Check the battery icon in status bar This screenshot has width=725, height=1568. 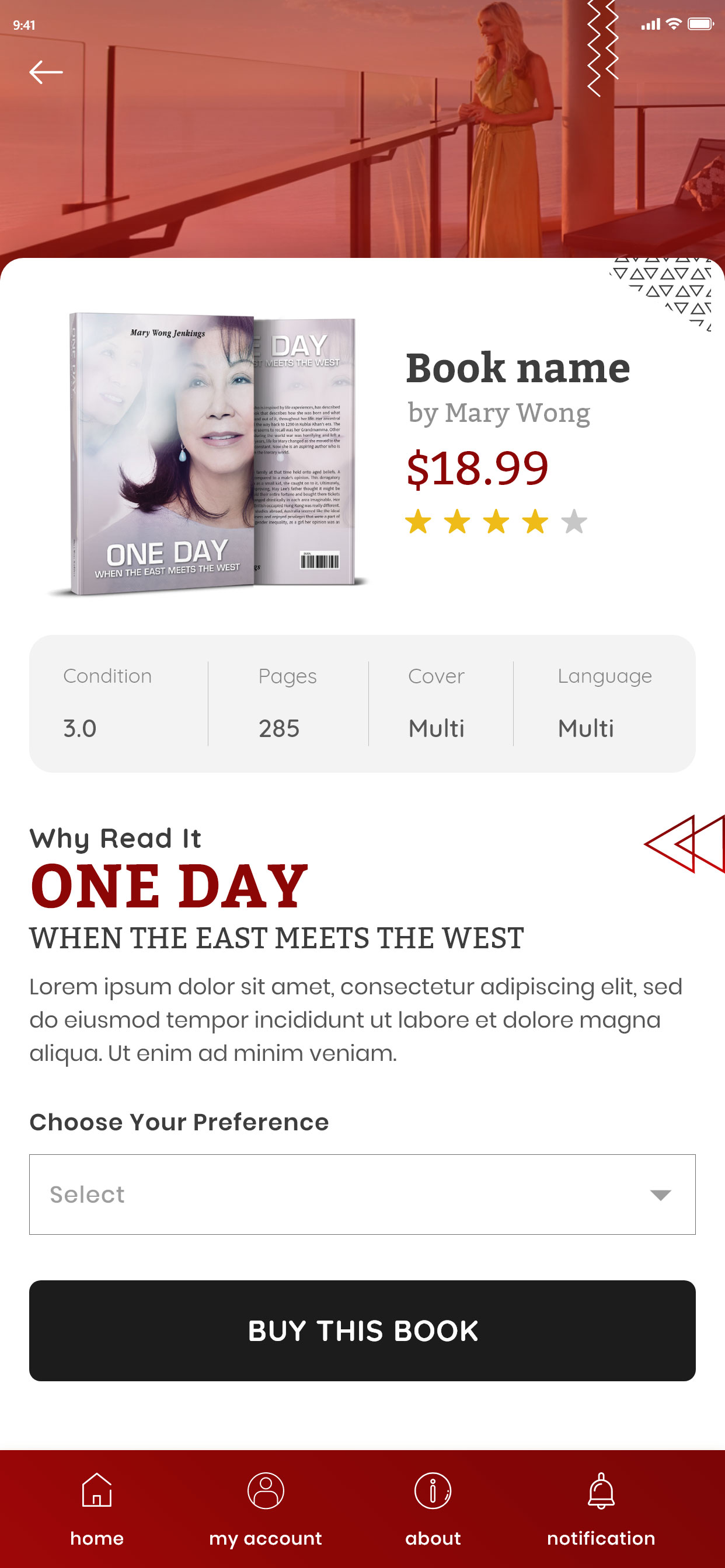click(700, 25)
